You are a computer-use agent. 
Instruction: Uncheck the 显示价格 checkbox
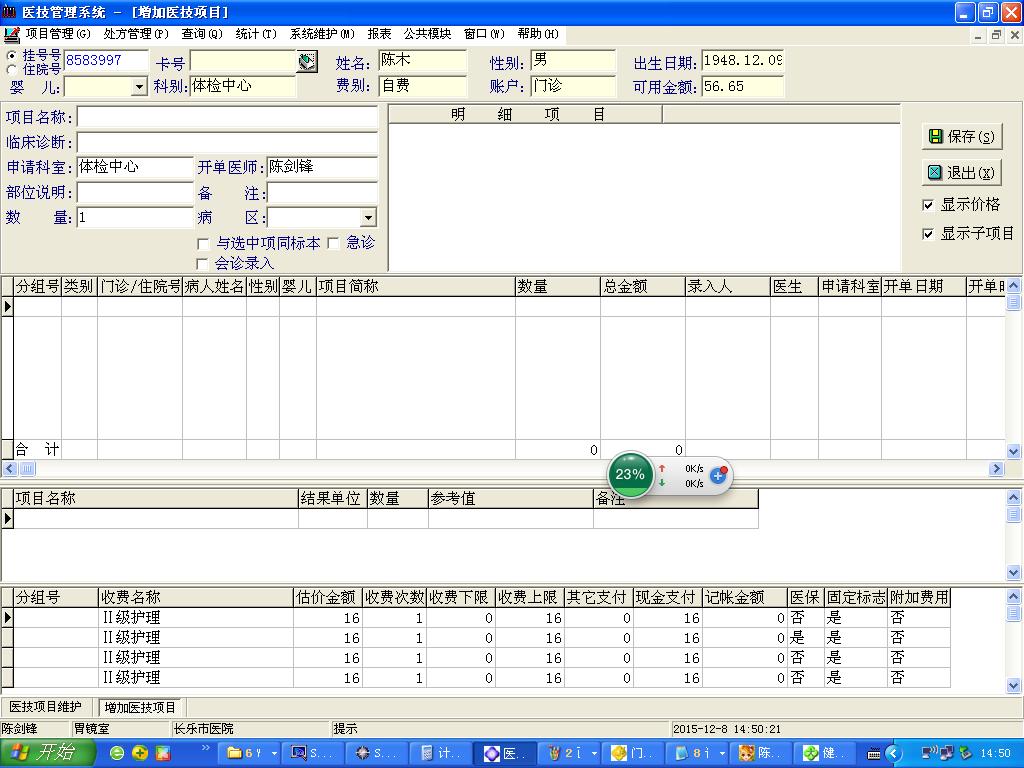pos(928,205)
